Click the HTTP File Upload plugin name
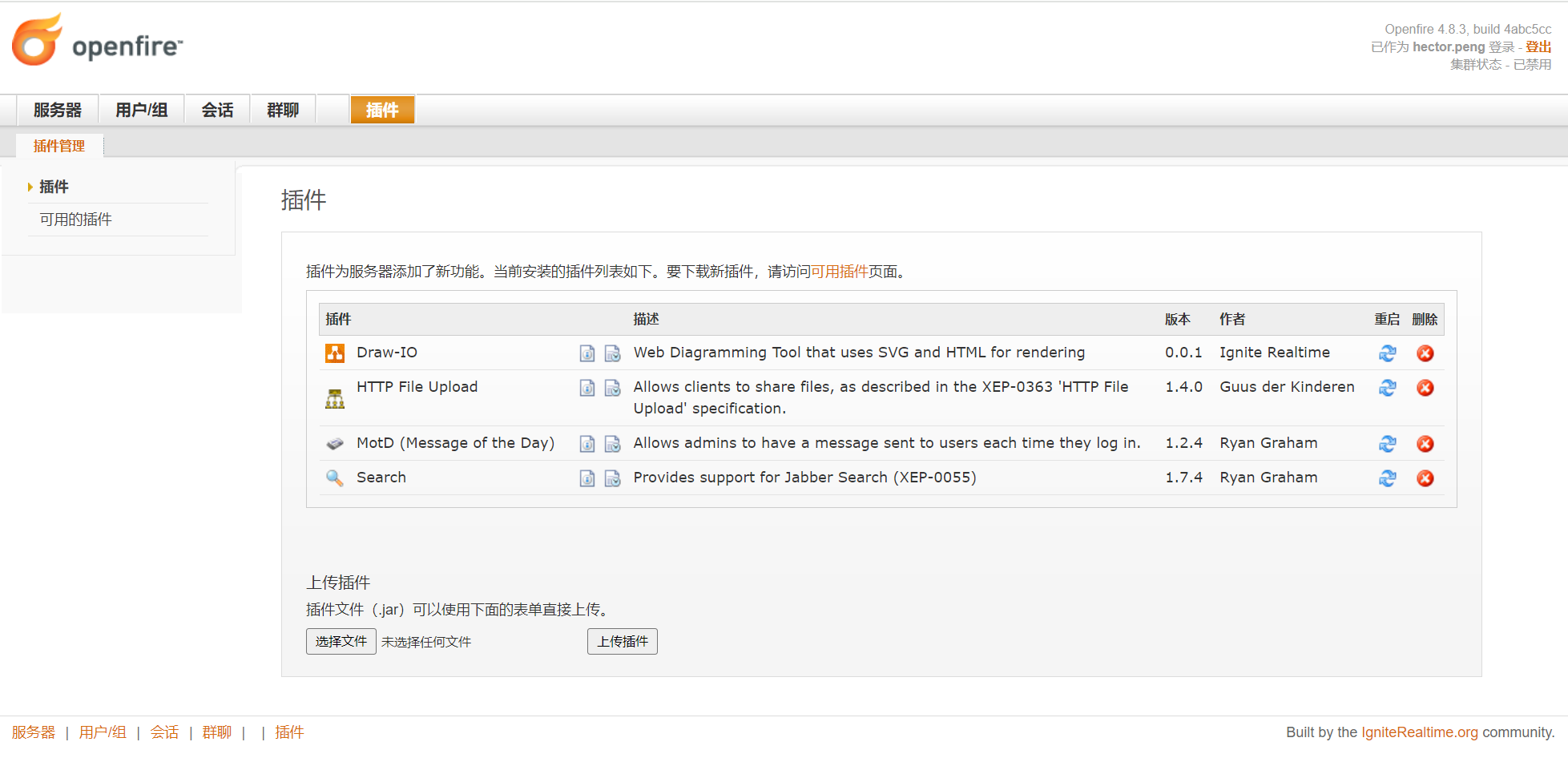1568x762 pixels. (x=417, y=387)
